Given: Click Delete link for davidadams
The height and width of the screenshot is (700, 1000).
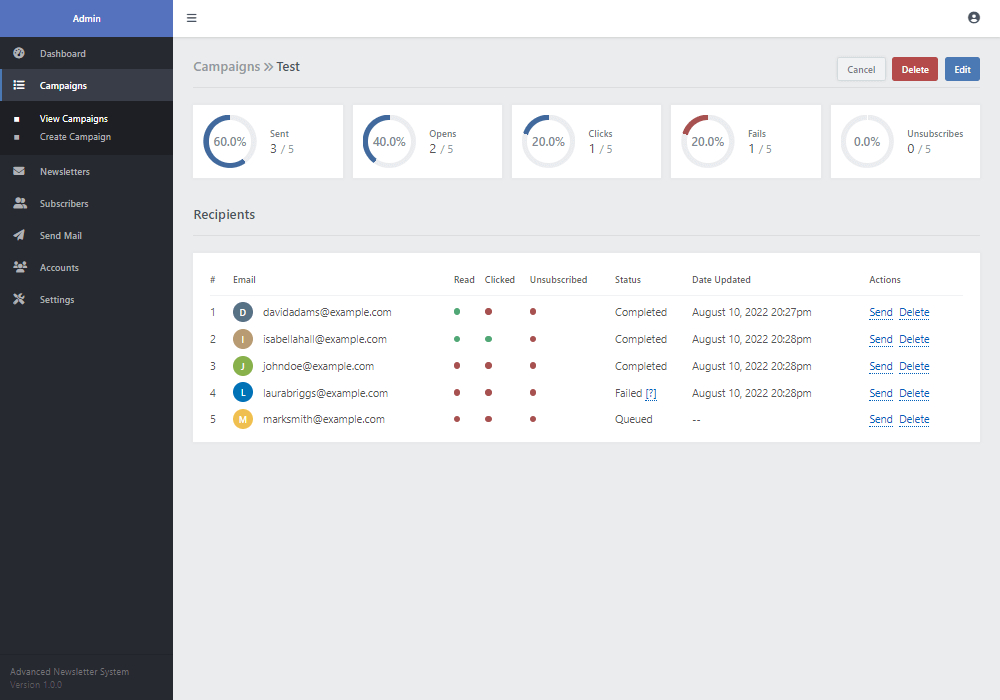Looking at the screenshot, I should (914, 312).
